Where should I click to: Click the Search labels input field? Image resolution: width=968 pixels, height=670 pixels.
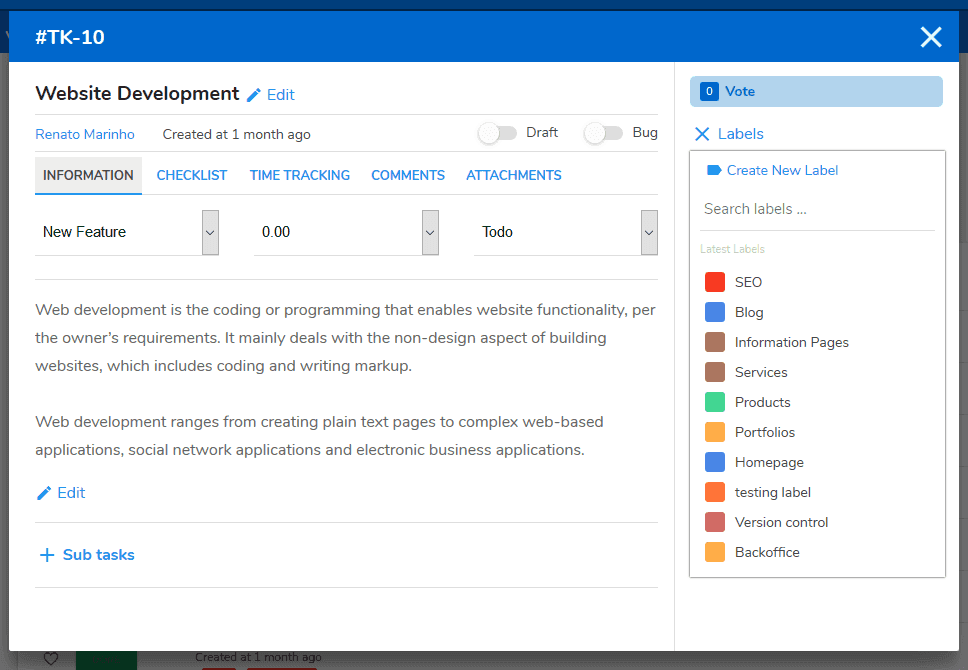817,209
